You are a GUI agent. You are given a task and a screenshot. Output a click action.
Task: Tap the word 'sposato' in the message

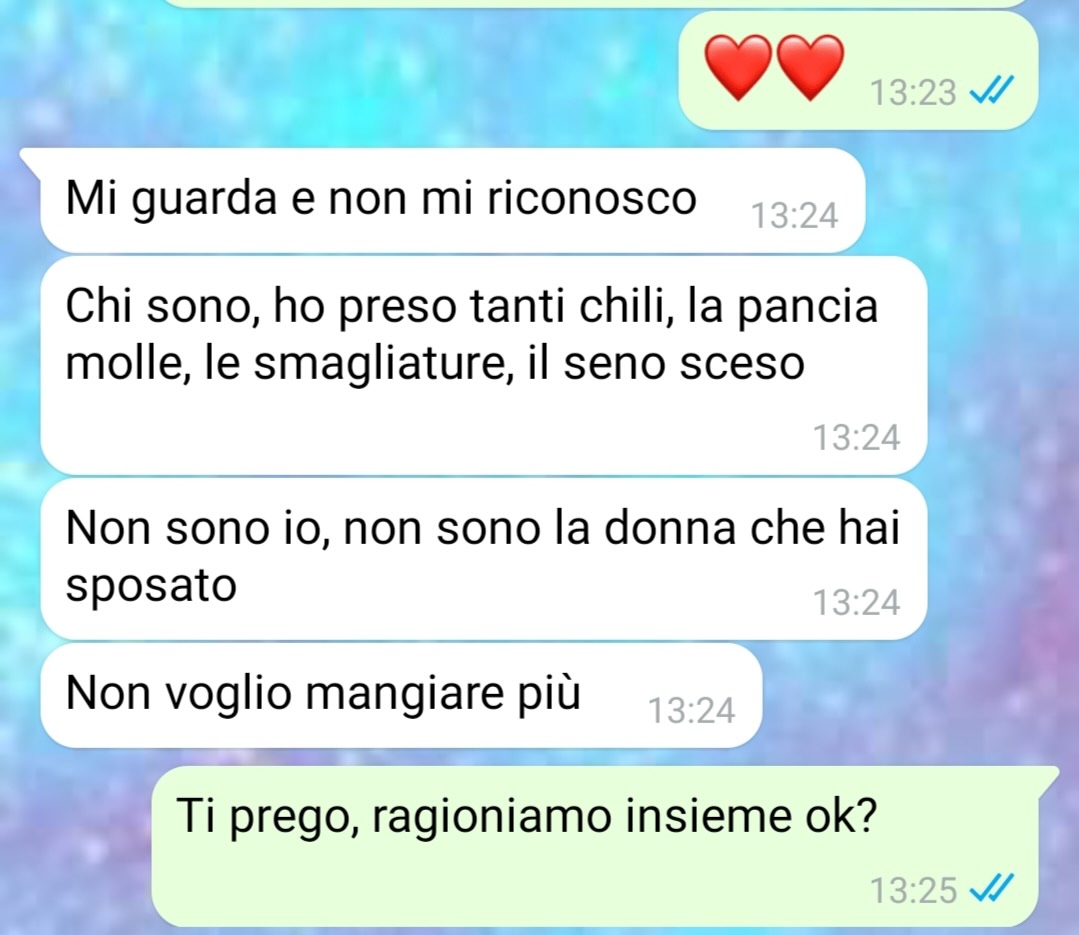coord(151,586)
